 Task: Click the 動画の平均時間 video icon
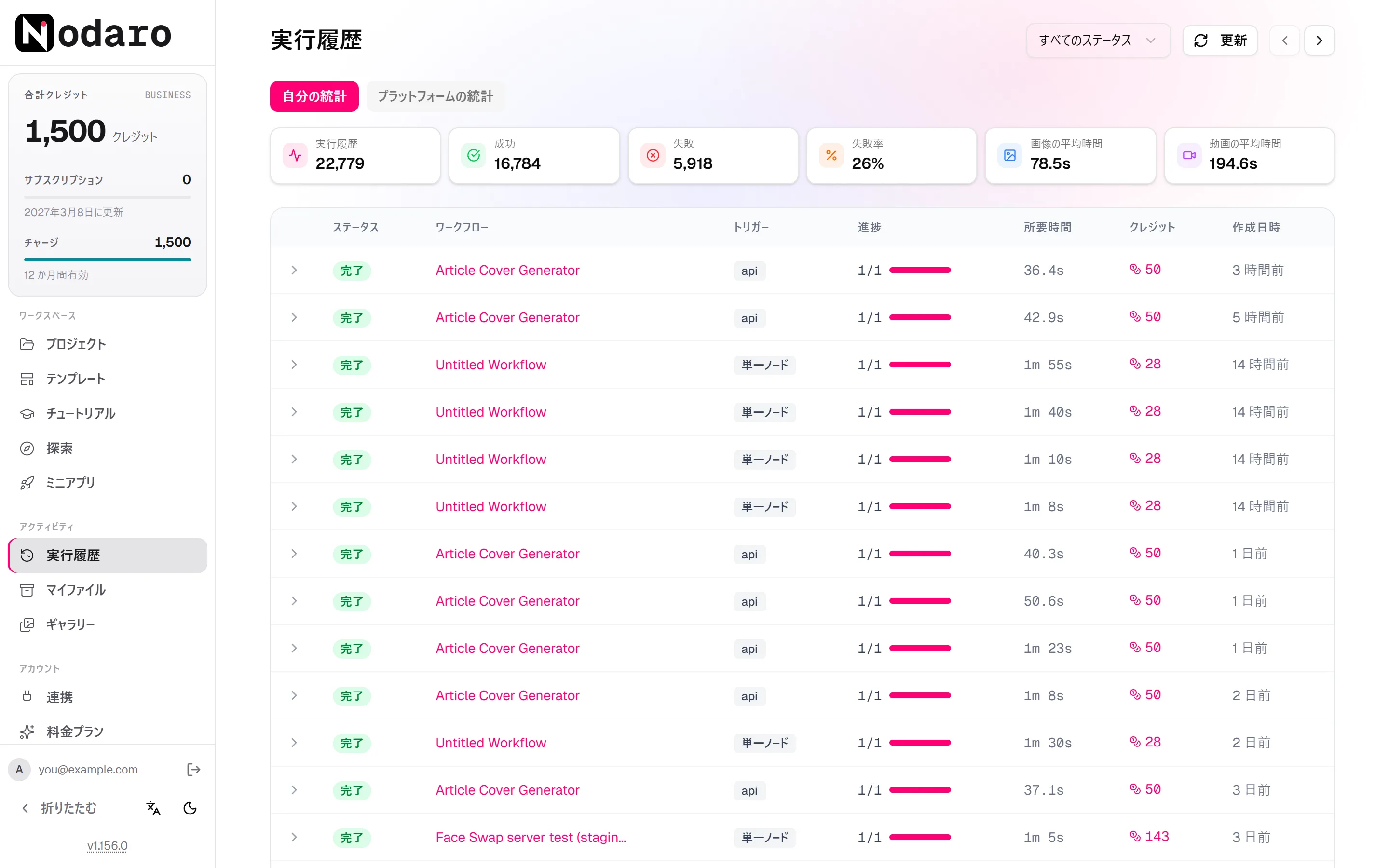coord(1189,156)
